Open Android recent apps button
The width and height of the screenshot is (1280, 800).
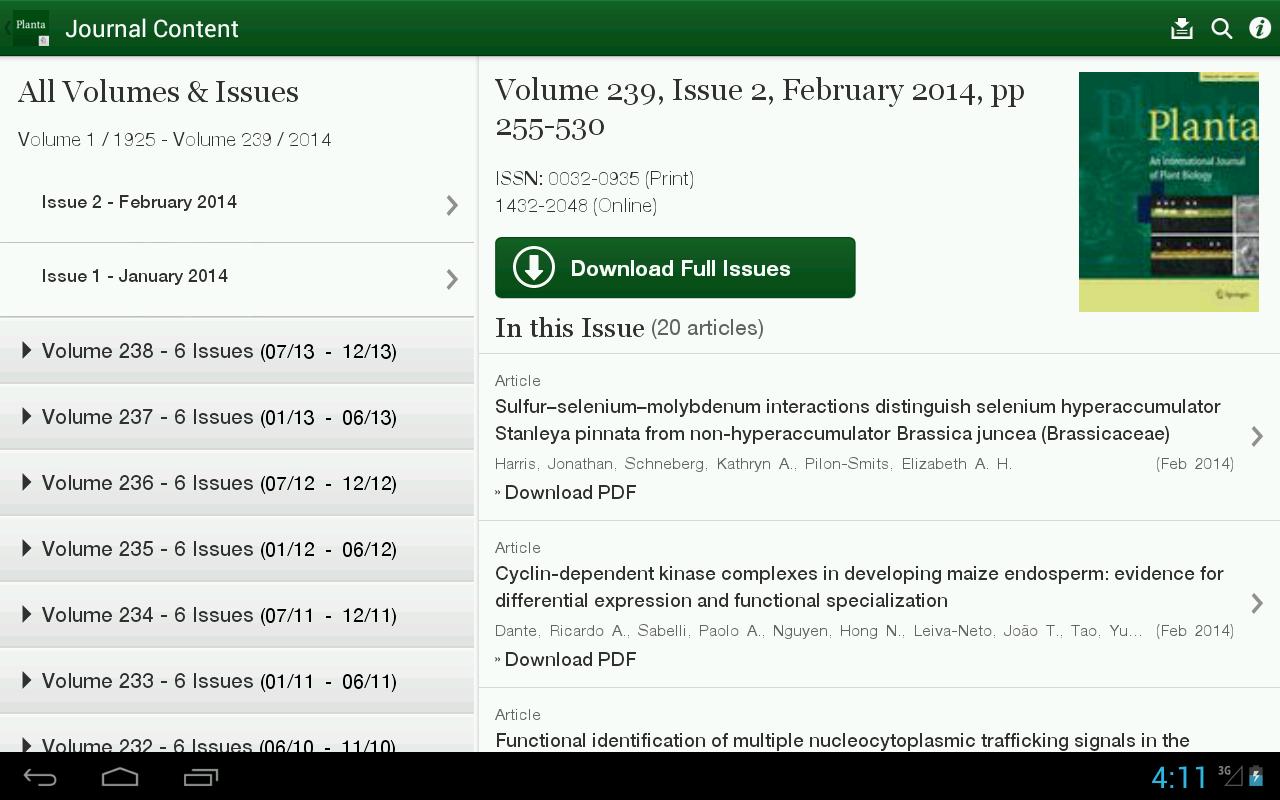click(201, 777)
